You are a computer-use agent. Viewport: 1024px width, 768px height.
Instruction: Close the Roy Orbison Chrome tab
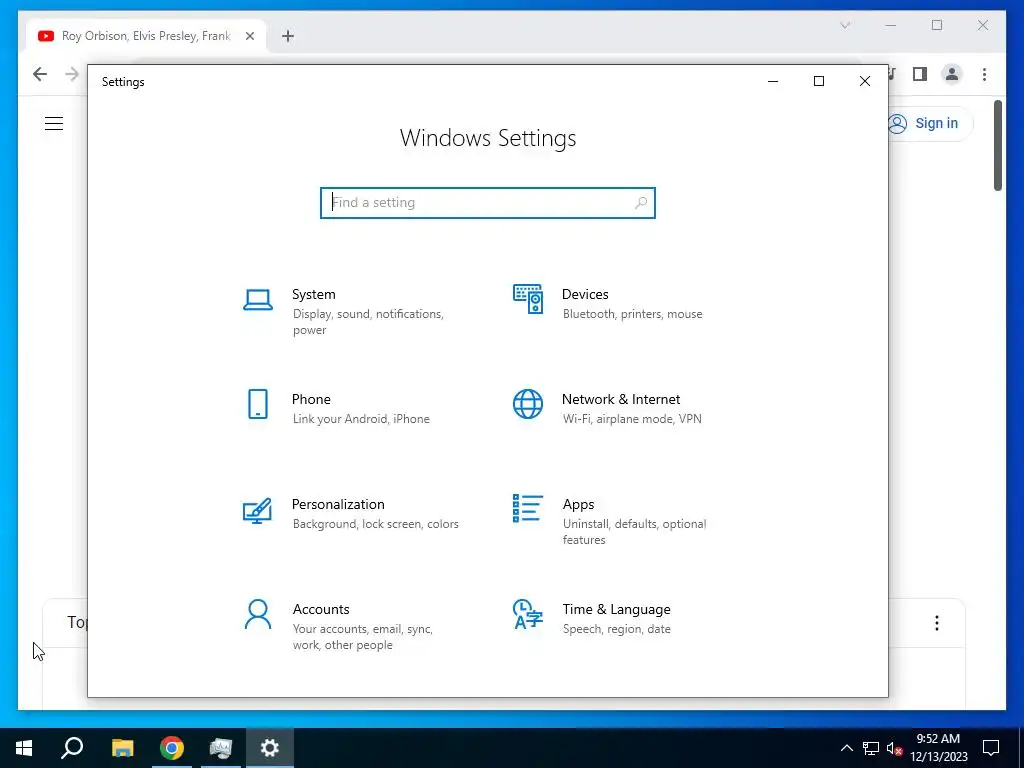pos(249,37)
